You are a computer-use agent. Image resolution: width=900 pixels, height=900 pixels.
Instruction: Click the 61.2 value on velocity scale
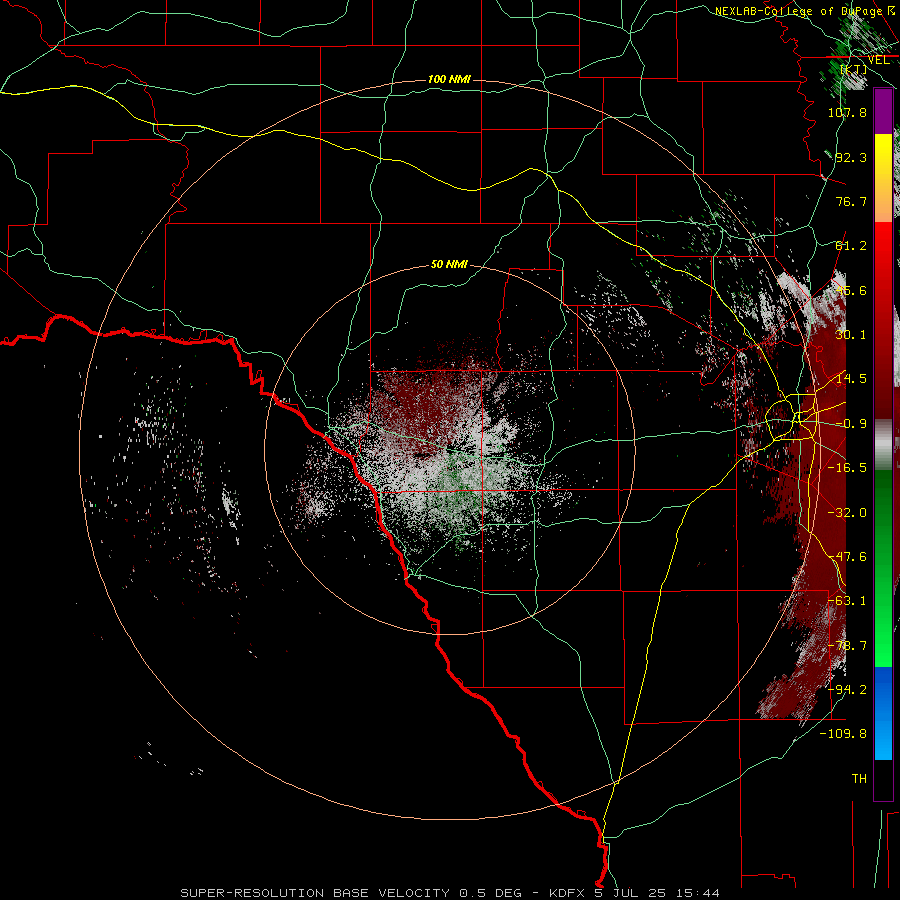click(x=851, y=246)
